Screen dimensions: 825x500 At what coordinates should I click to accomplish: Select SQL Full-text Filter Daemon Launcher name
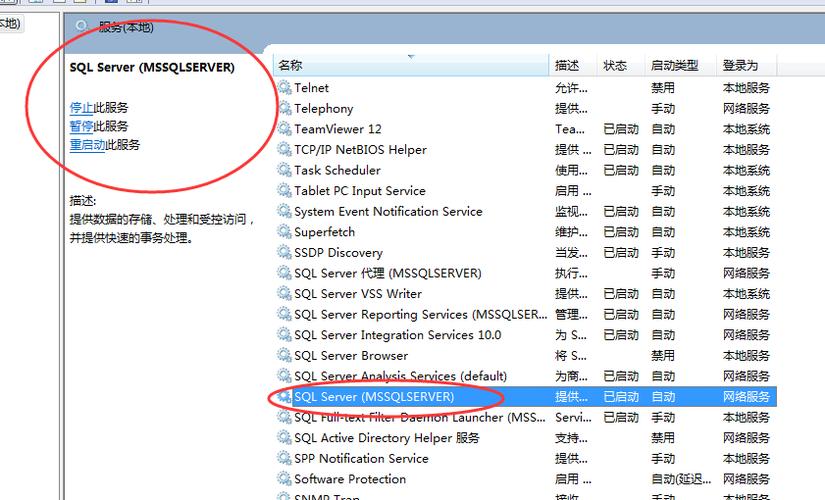click(420, 417)
